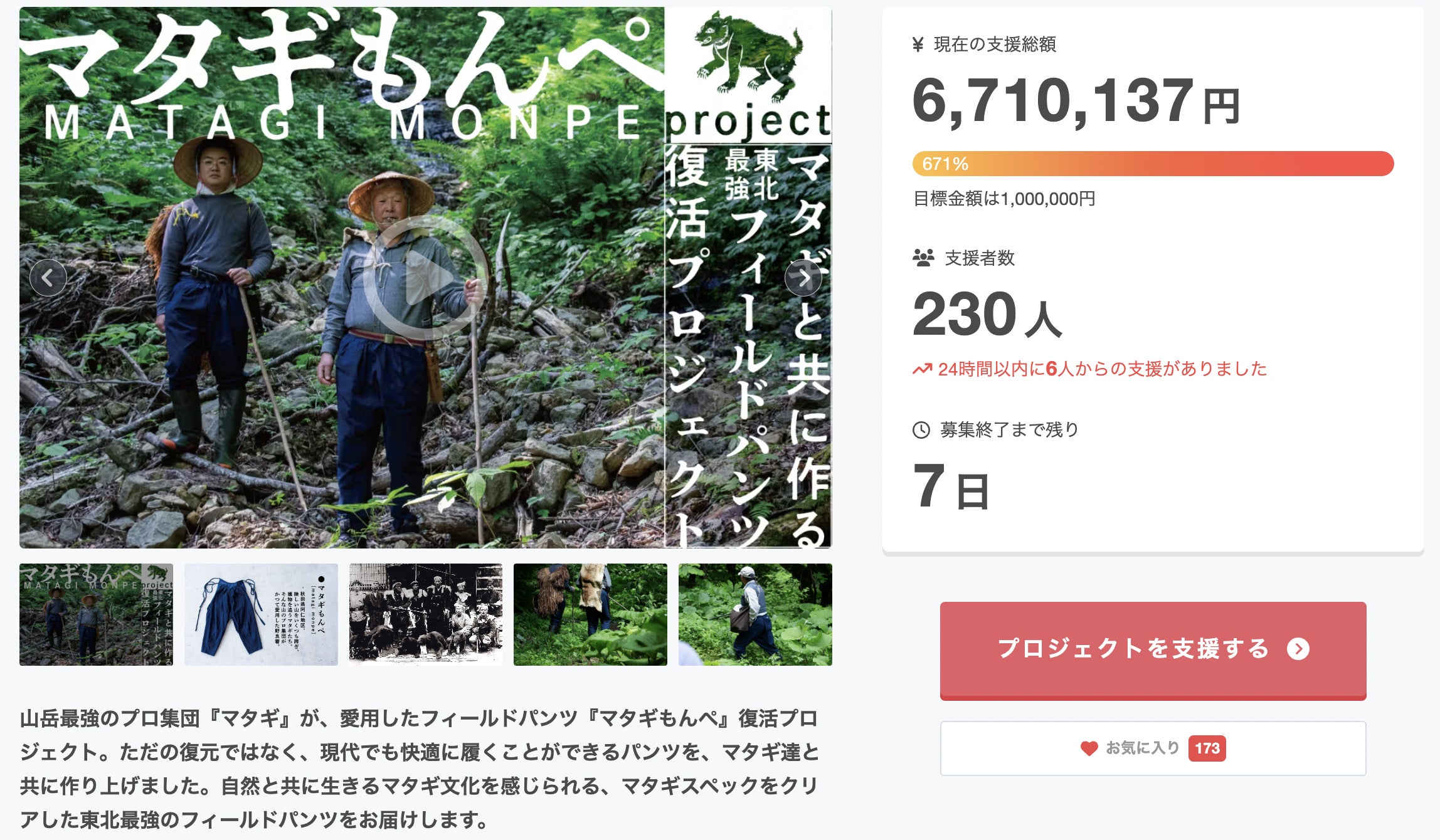Select the blue monpe pants thumbnail

coord(261,614)
